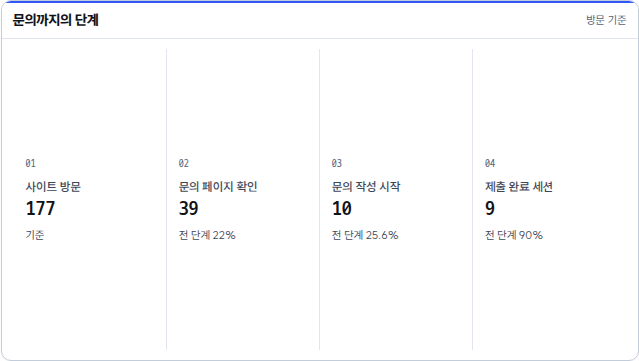Click step number 01
The height and width of the screenshot is (361, 639).
31,163
